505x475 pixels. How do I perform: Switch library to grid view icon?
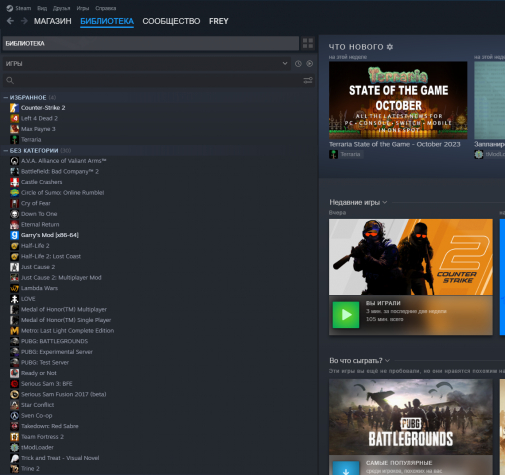pos(308,43)
